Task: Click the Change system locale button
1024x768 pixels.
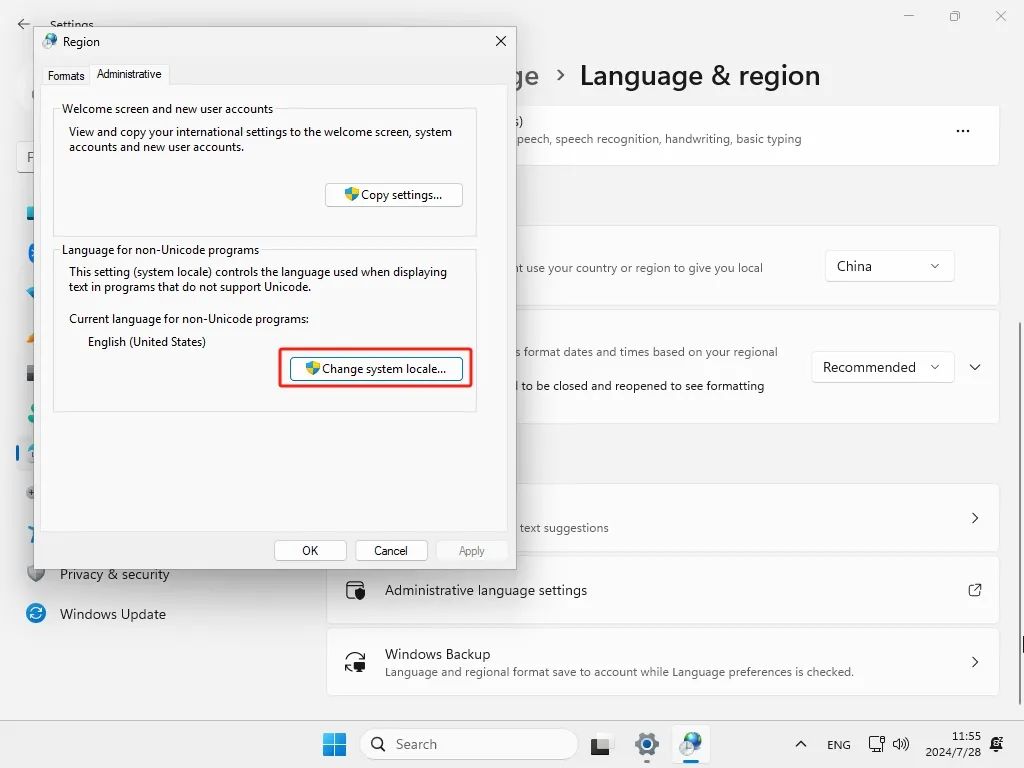Action: [376, 369]
